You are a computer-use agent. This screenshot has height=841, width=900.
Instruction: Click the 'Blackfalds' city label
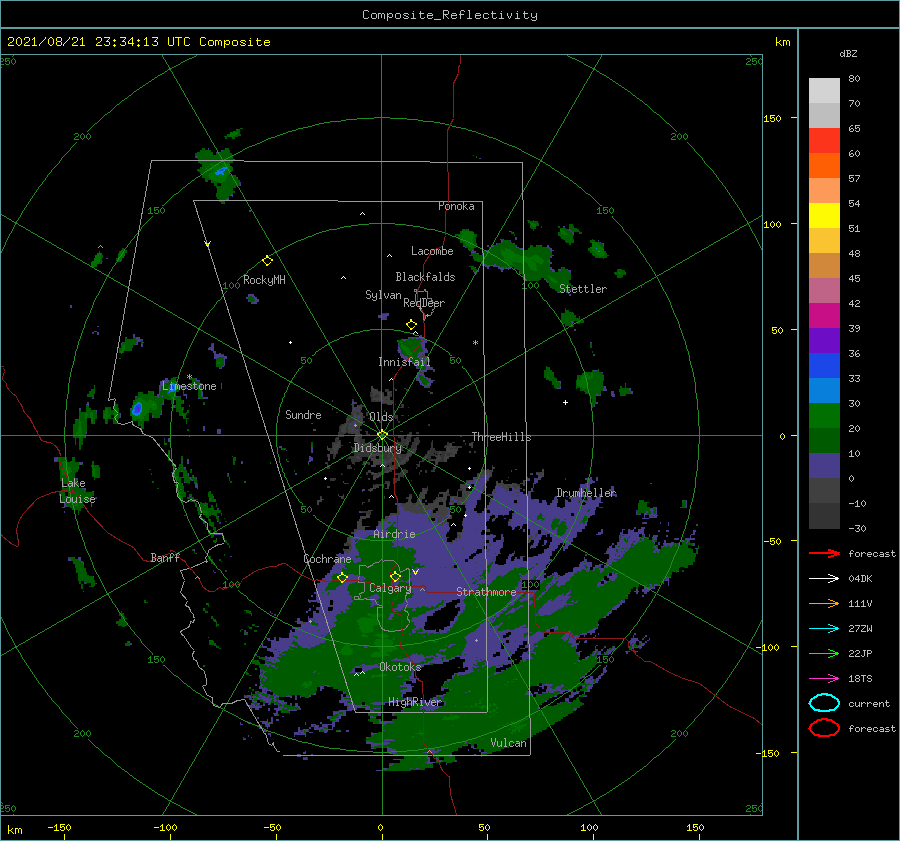tap(425, 277)
